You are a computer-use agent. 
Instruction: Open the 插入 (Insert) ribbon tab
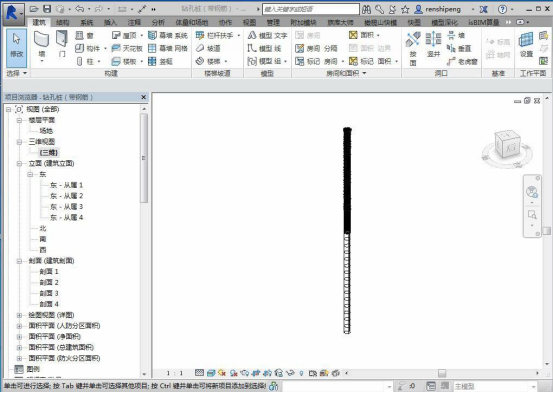110,22
